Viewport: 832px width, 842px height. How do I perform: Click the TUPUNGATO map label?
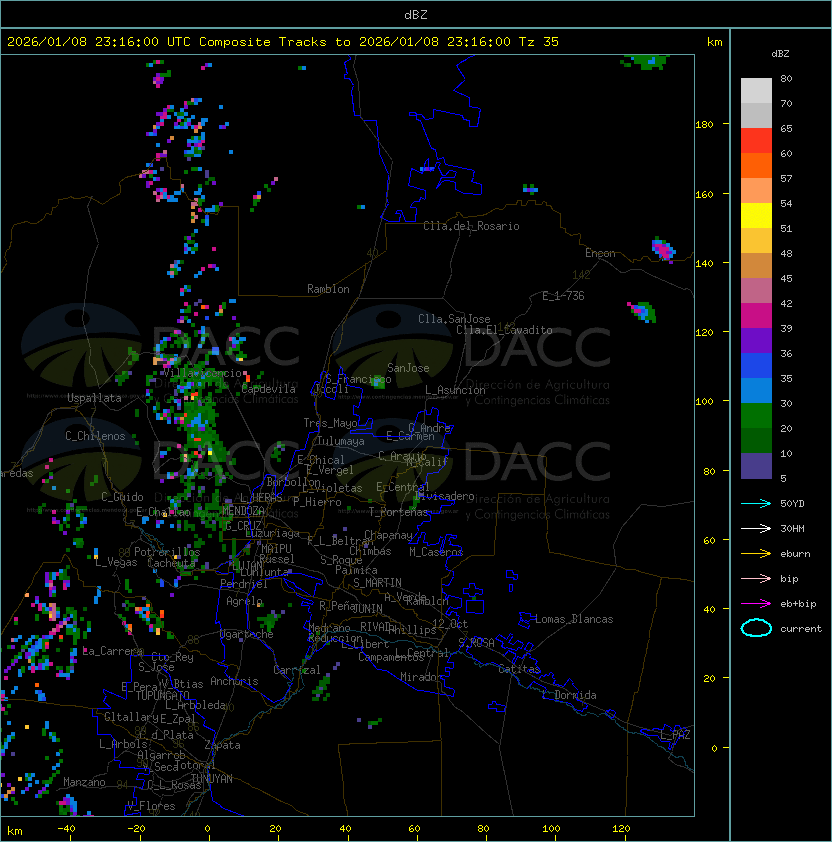click(162, 696)
